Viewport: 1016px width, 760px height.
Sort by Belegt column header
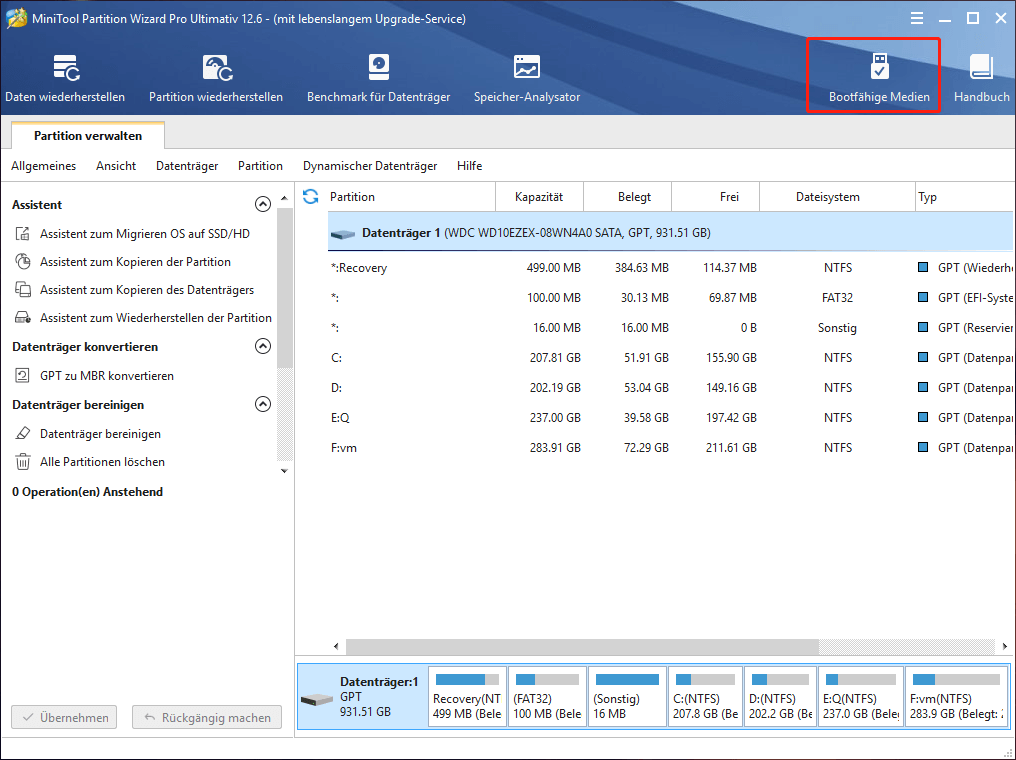coord(627,197)
